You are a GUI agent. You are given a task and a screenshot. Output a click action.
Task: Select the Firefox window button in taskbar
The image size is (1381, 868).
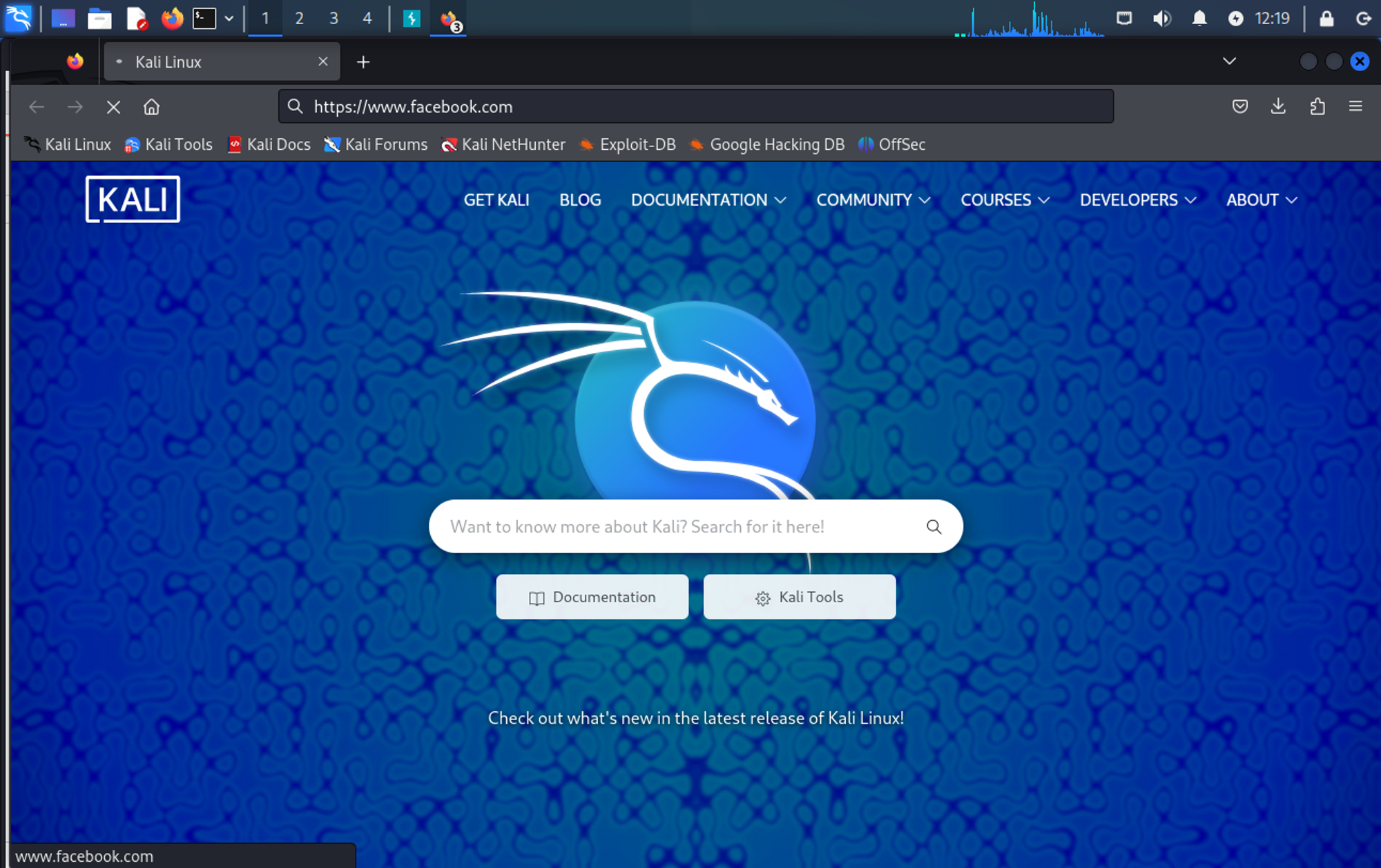[449, 19]
